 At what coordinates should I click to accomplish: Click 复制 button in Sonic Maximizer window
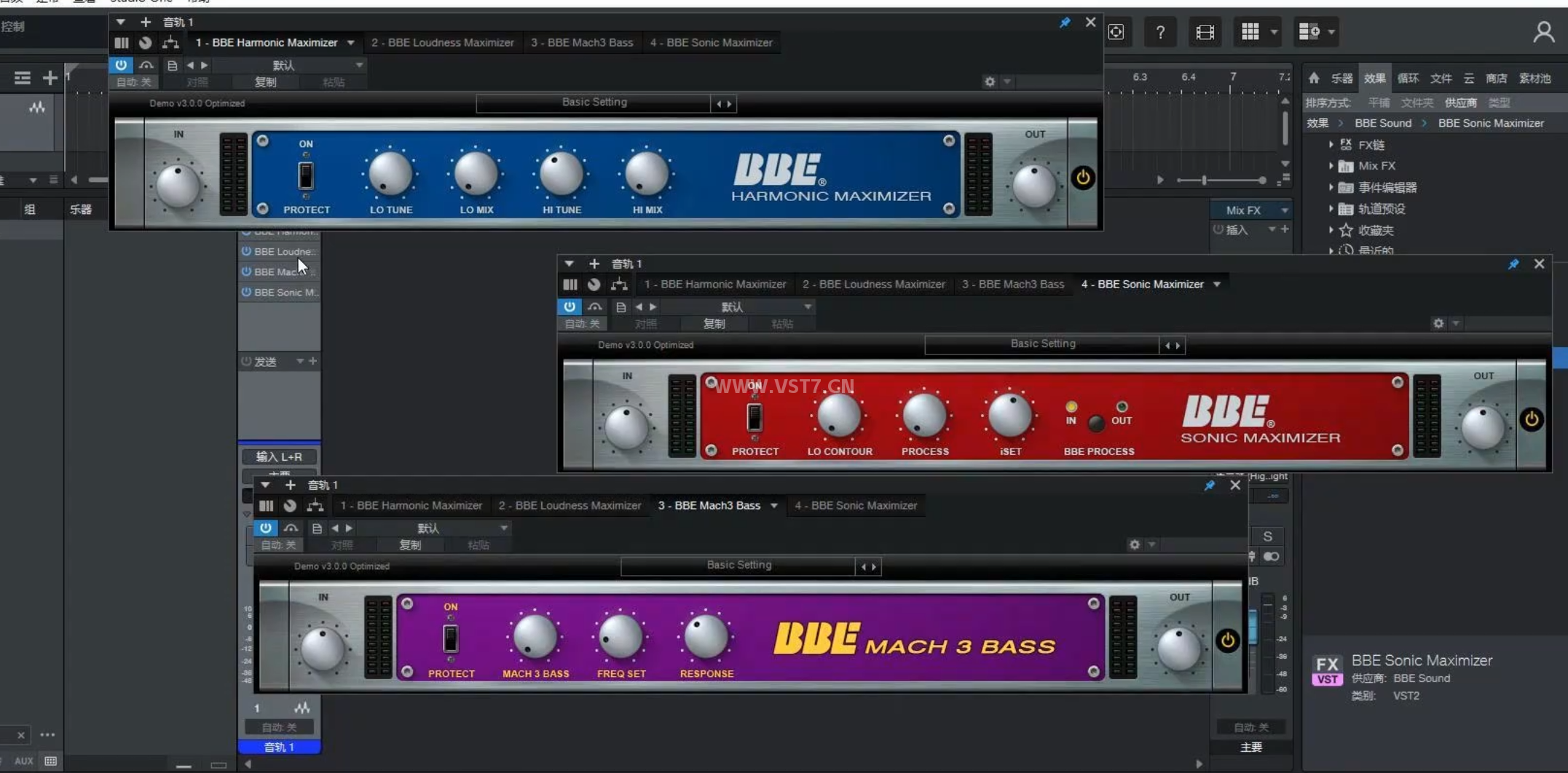click(714, 323)
